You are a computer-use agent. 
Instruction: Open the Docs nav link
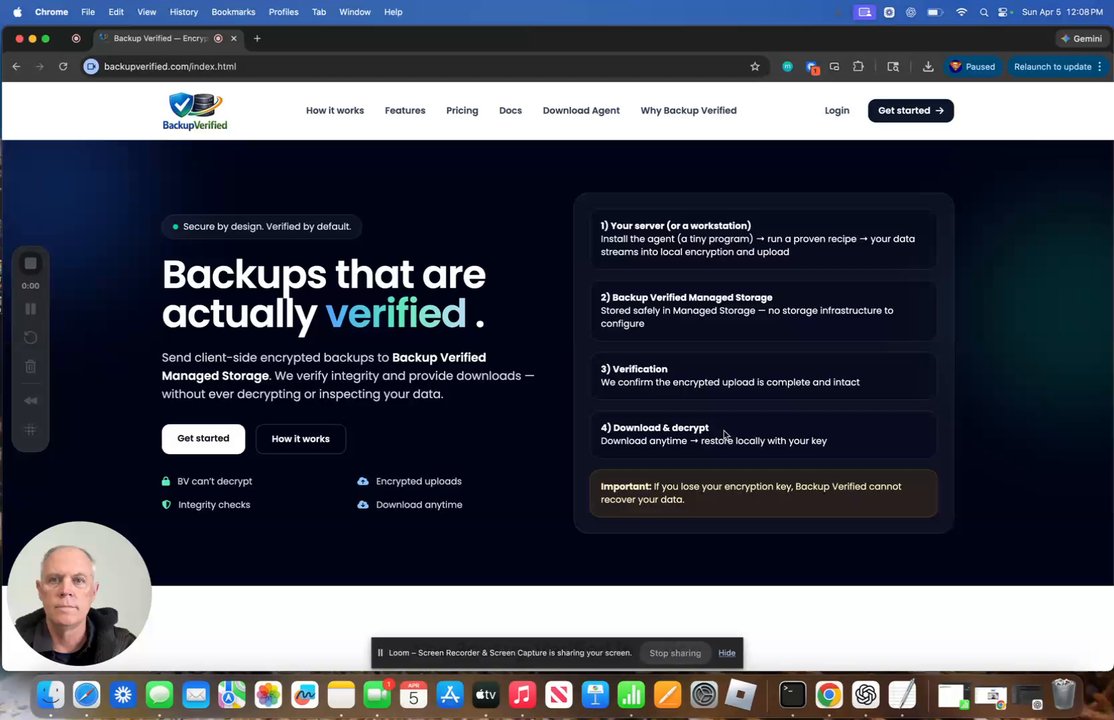tap(510, 111)
